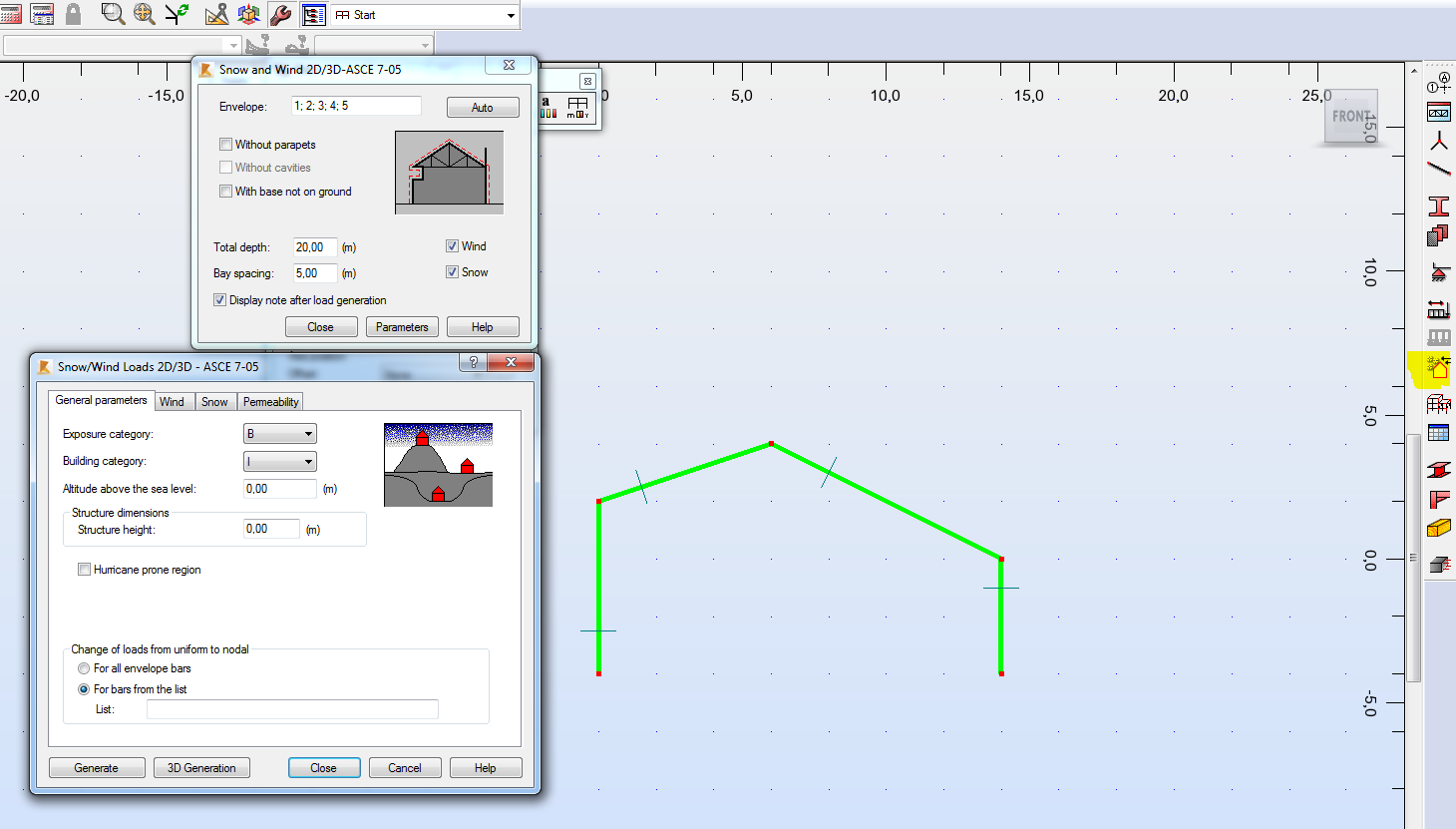Click the Generate button

coord(97,768)
